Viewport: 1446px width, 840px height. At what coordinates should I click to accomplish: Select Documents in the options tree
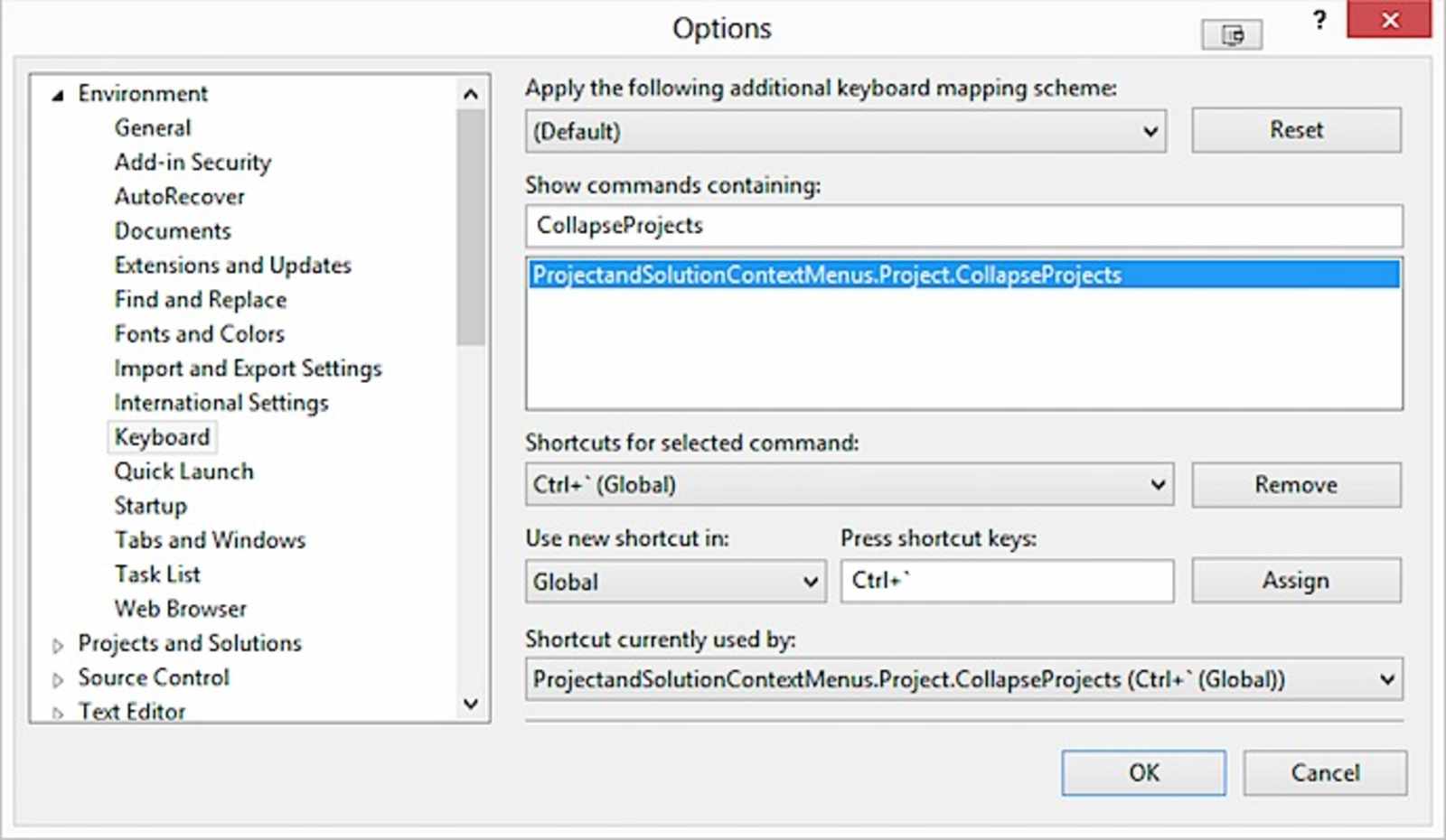[173, 230]
